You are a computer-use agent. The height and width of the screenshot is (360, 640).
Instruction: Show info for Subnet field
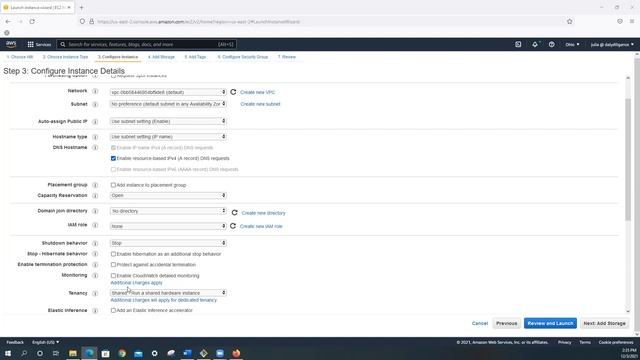[x=95, y=104]
